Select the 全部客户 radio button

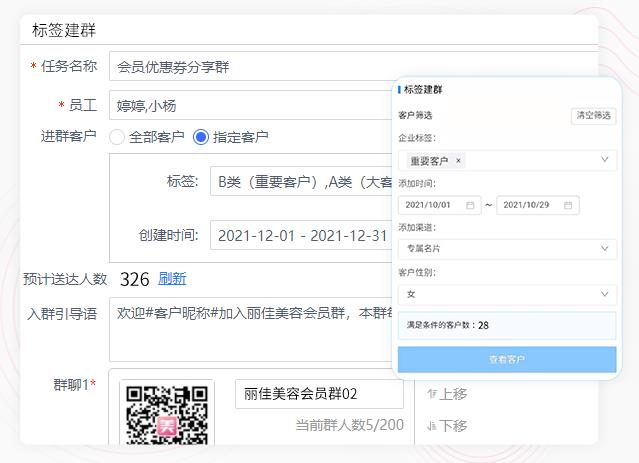pyautogui.click(x=117, y=137)
